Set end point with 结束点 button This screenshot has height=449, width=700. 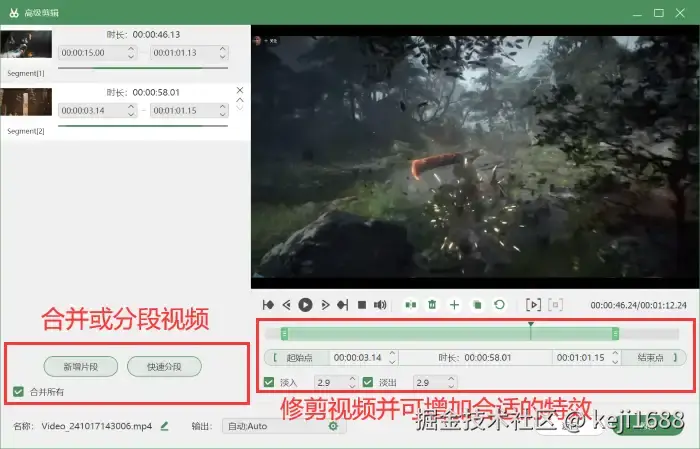tap(654, 358)
